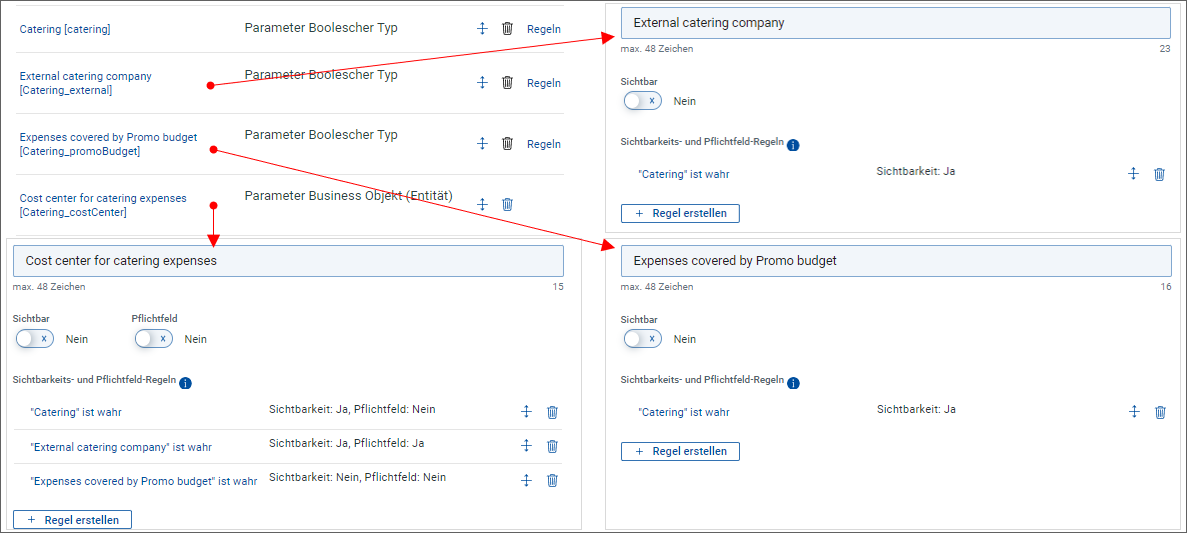1187x533 pixels.
Task: Delete the Catering parameter with trash icon
Action: [507, 29]
